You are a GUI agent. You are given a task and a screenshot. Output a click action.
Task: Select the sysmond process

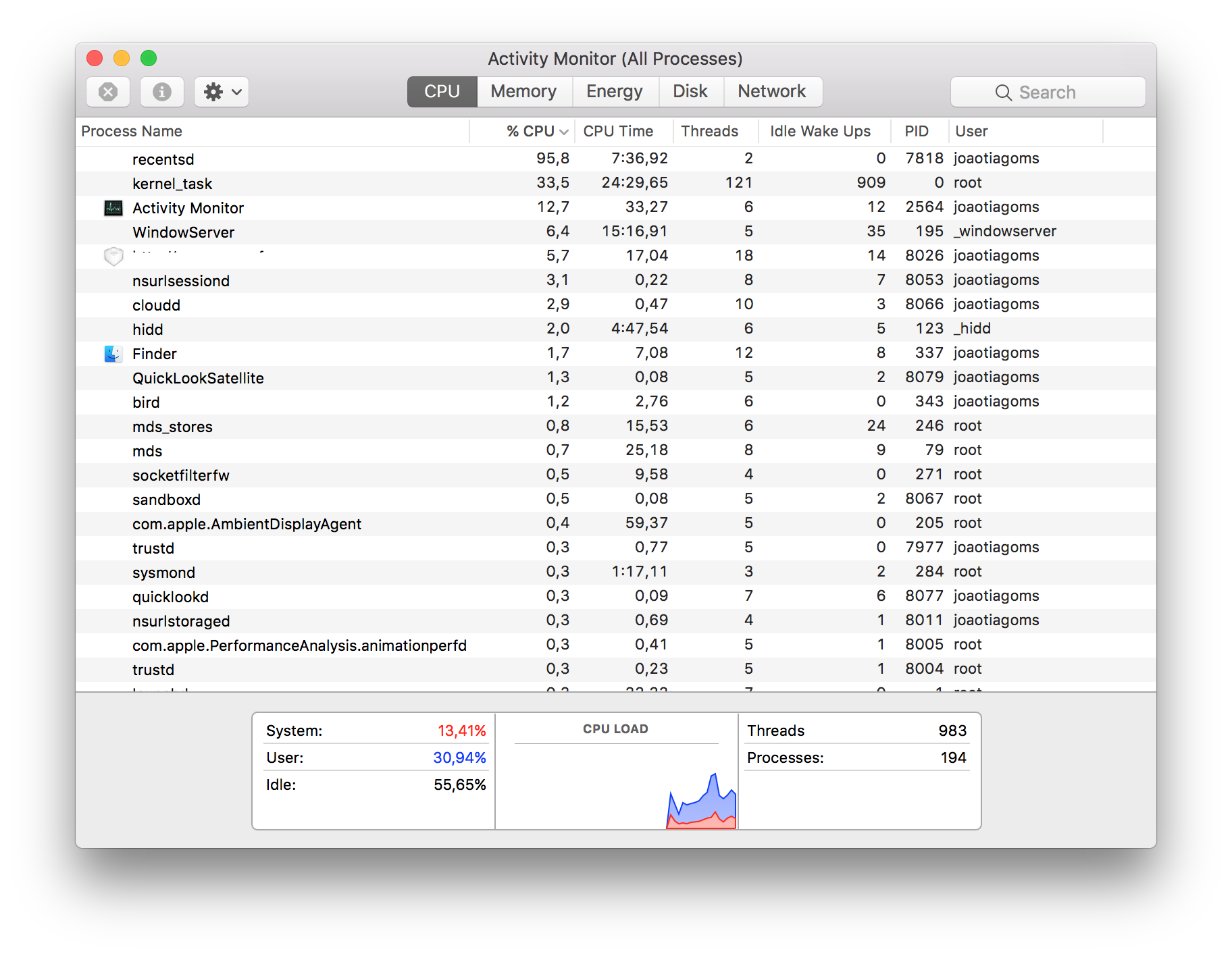(x=163, y=573)
